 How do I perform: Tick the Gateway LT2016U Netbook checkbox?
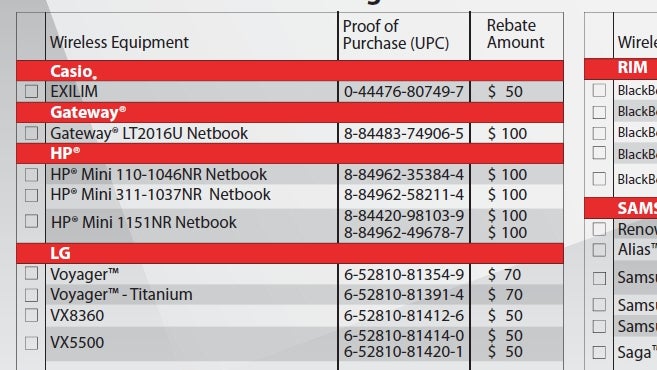[31, 133]
